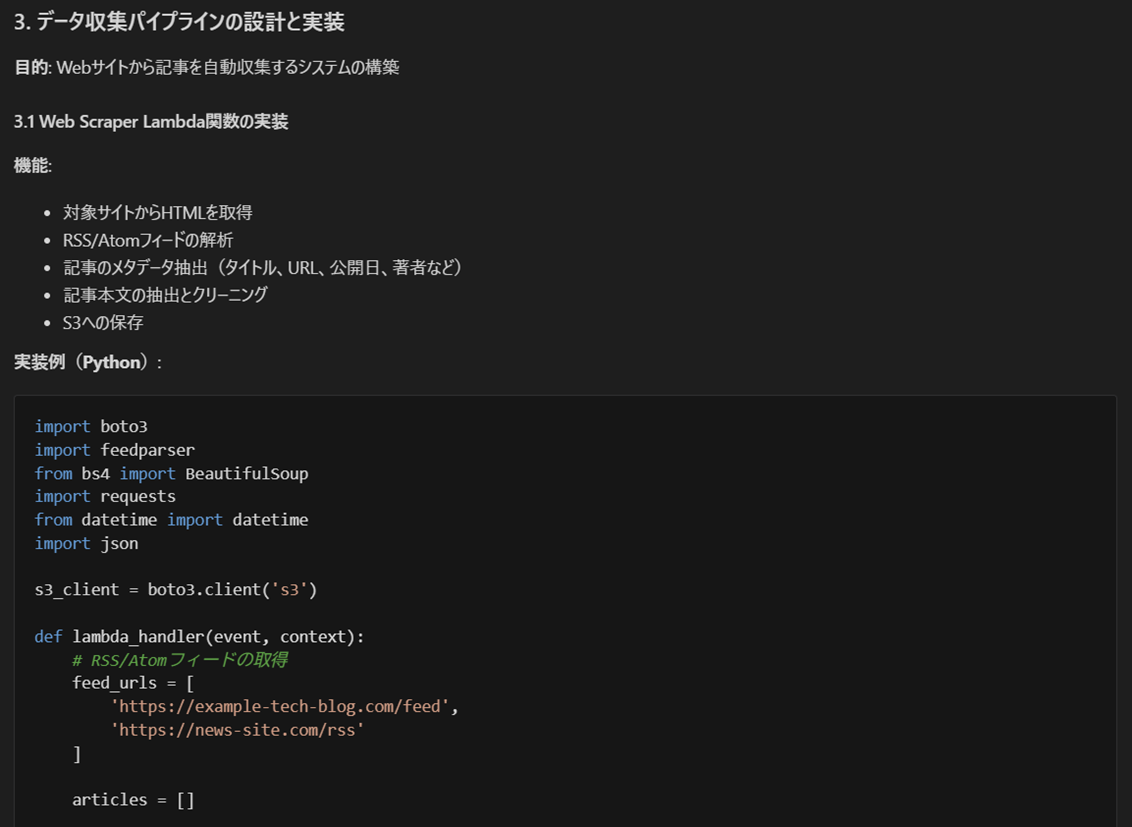Click the news-site.com/rss URL string

coord(237,730)
